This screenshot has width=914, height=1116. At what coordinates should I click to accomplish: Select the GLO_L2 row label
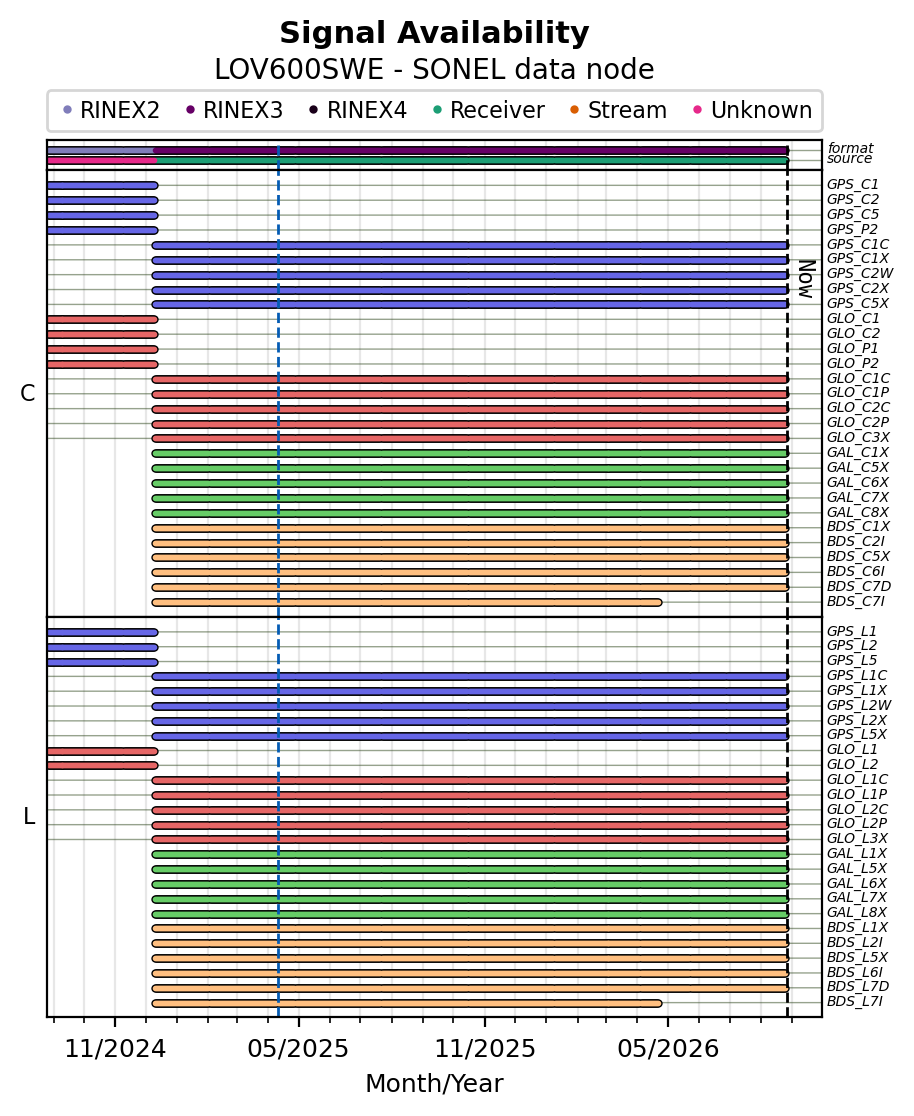tap(852, 764)
